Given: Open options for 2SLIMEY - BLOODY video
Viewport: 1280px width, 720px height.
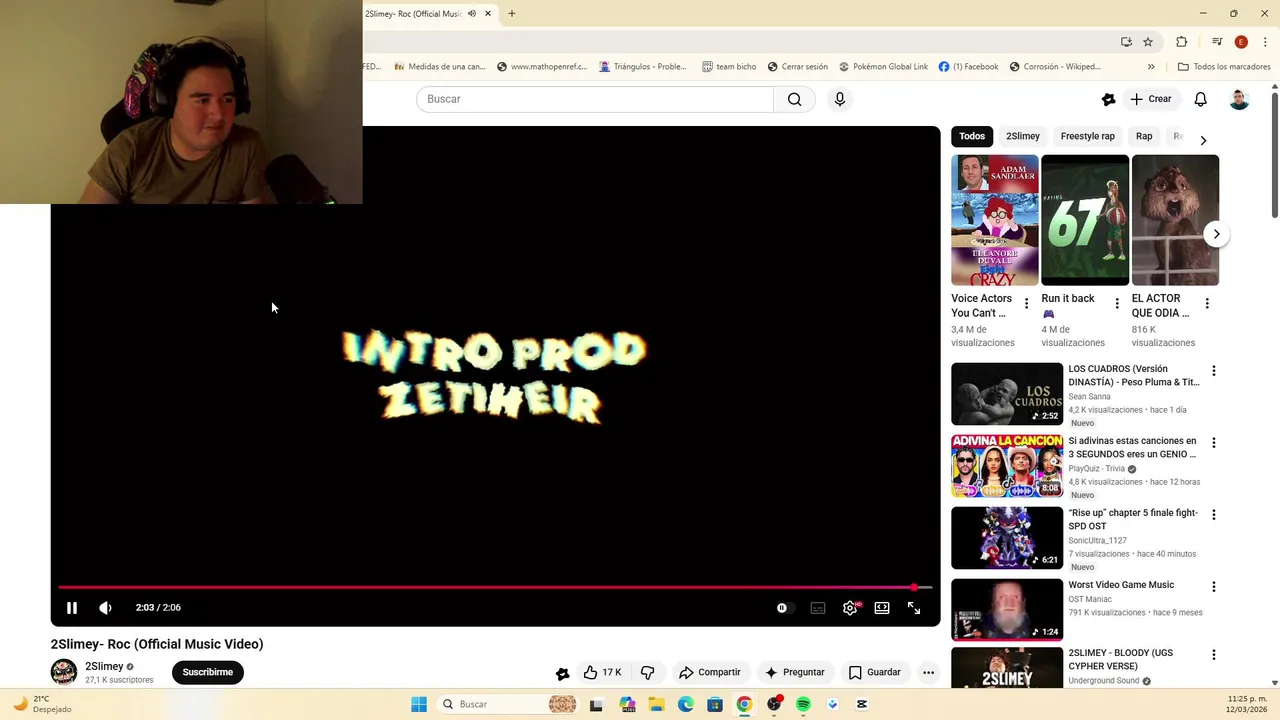Looking at the screenshot, I should 1214,655.
